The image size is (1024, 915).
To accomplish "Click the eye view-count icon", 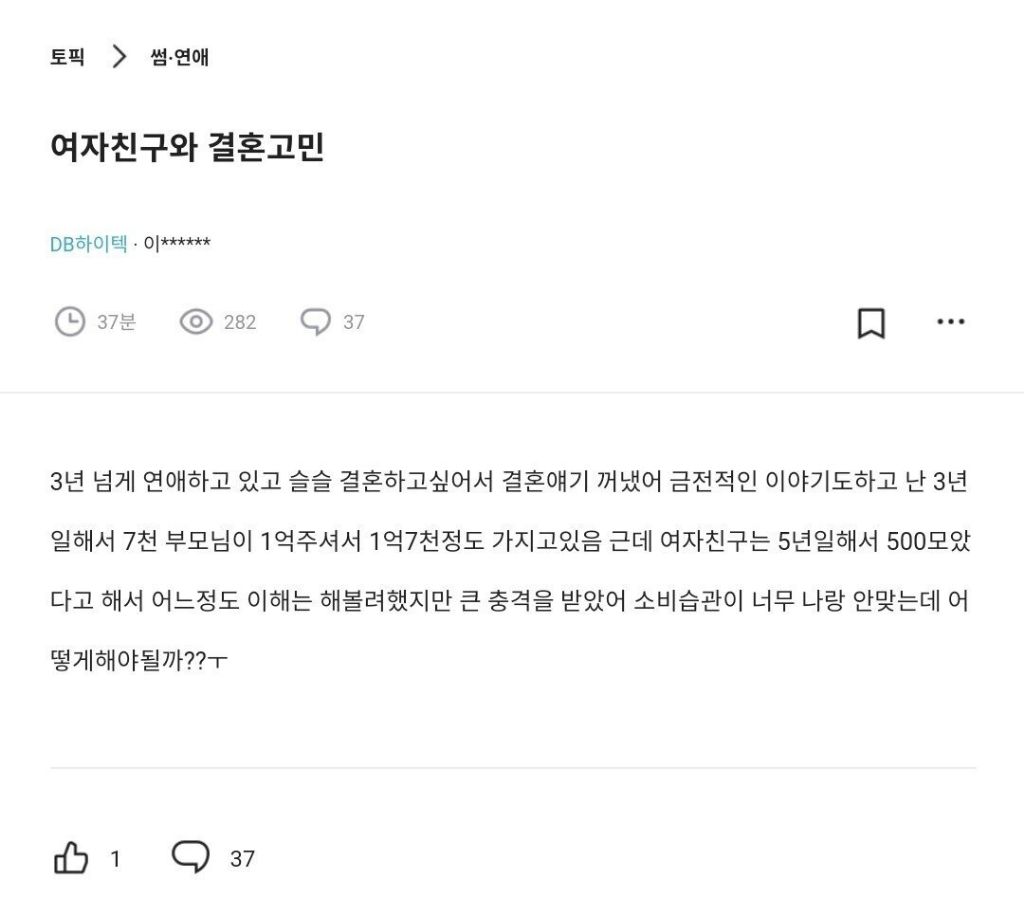I will pyautogui.click(x=196, y=322).
